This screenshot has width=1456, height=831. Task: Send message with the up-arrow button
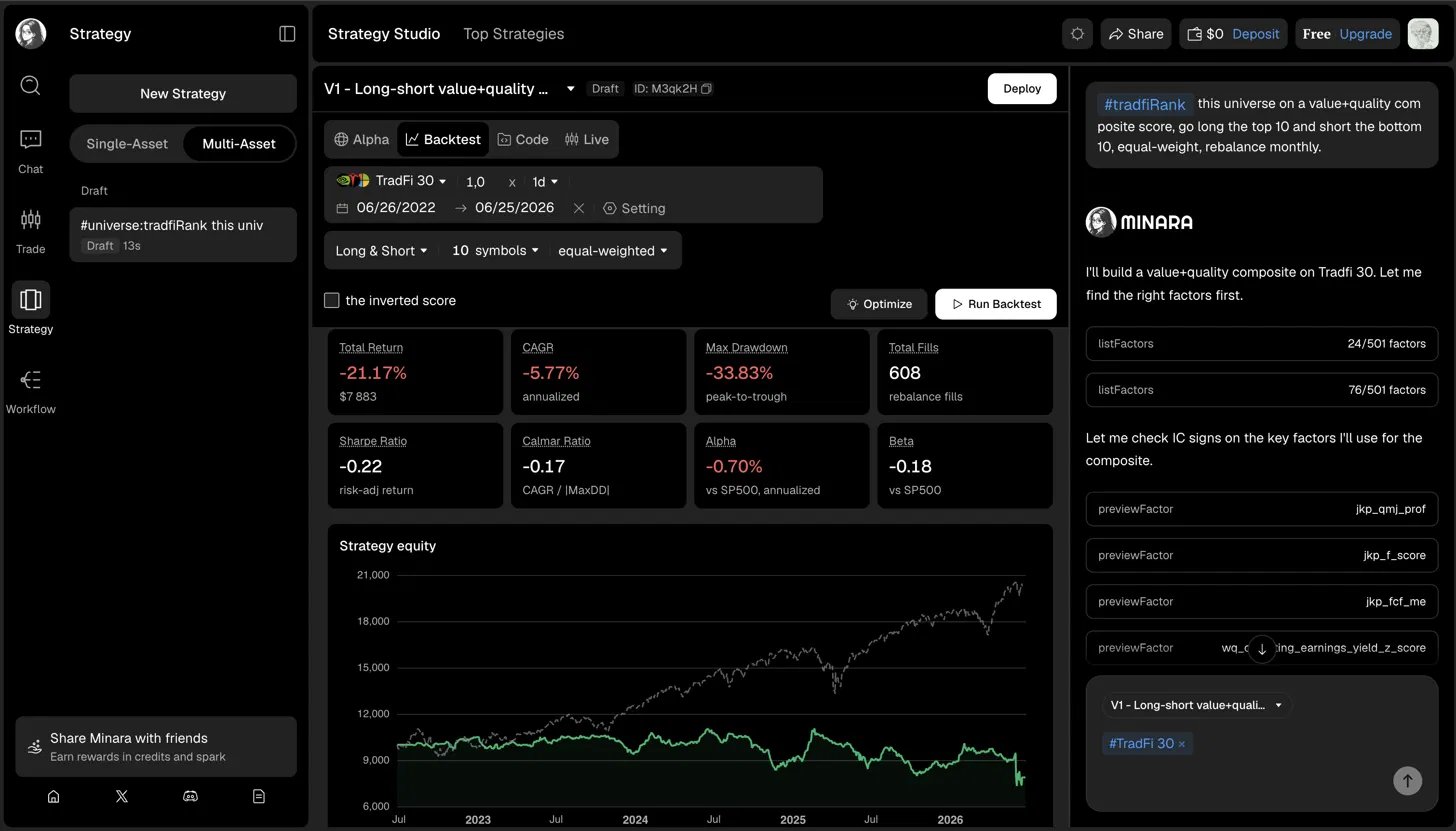pyautogui.click(x=1407, y=781)
